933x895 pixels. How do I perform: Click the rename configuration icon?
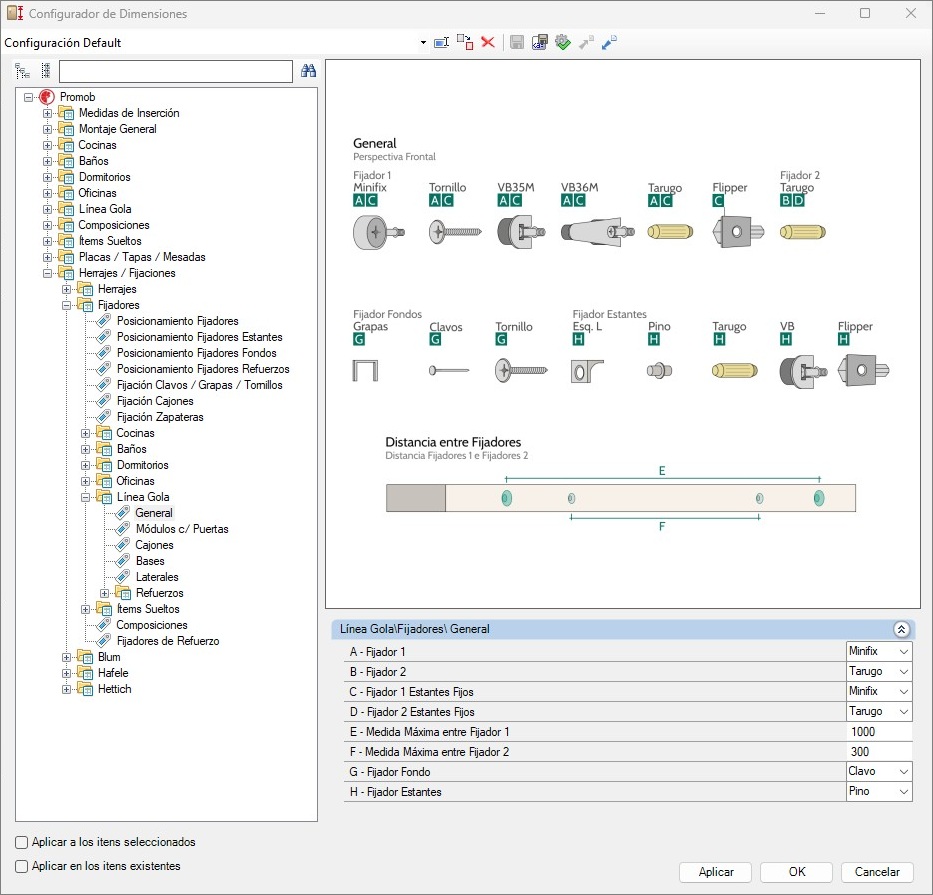coord(441,43)
